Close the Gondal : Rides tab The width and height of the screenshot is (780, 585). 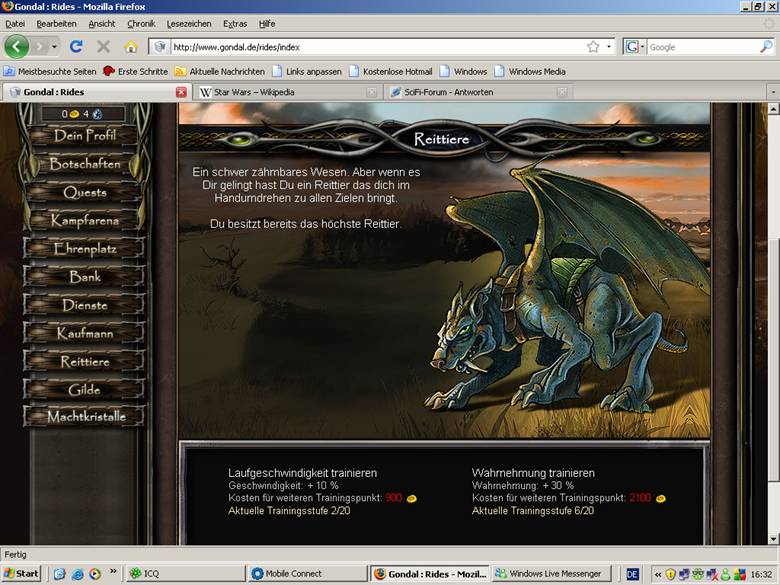pyautogui.click(x=181, y=92)
